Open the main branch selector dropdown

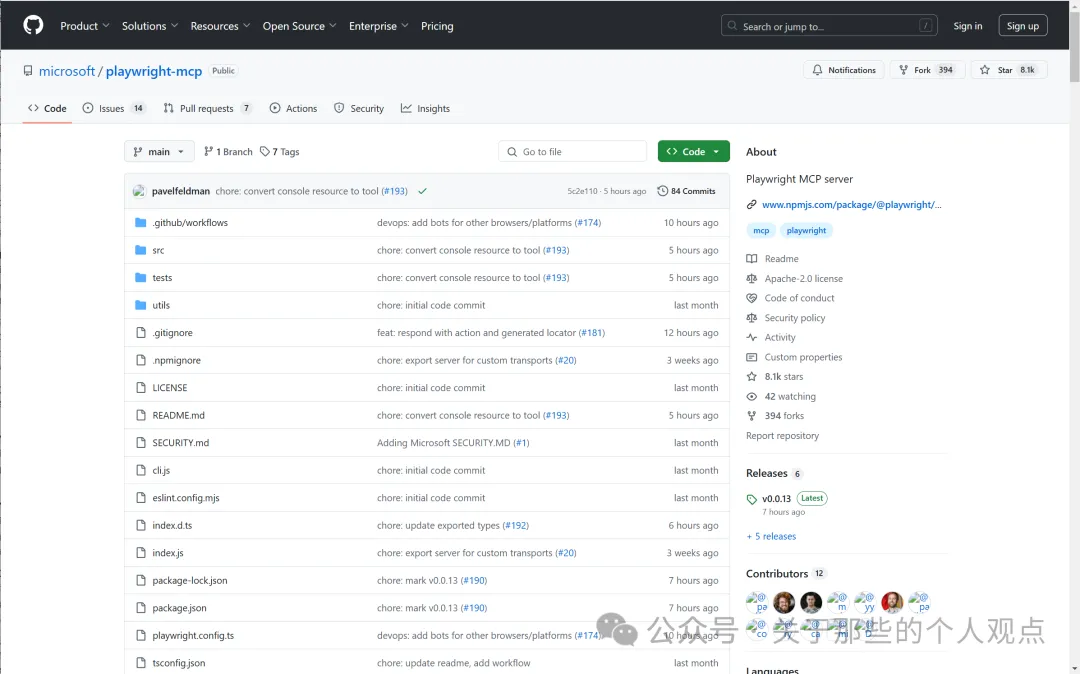159,151
